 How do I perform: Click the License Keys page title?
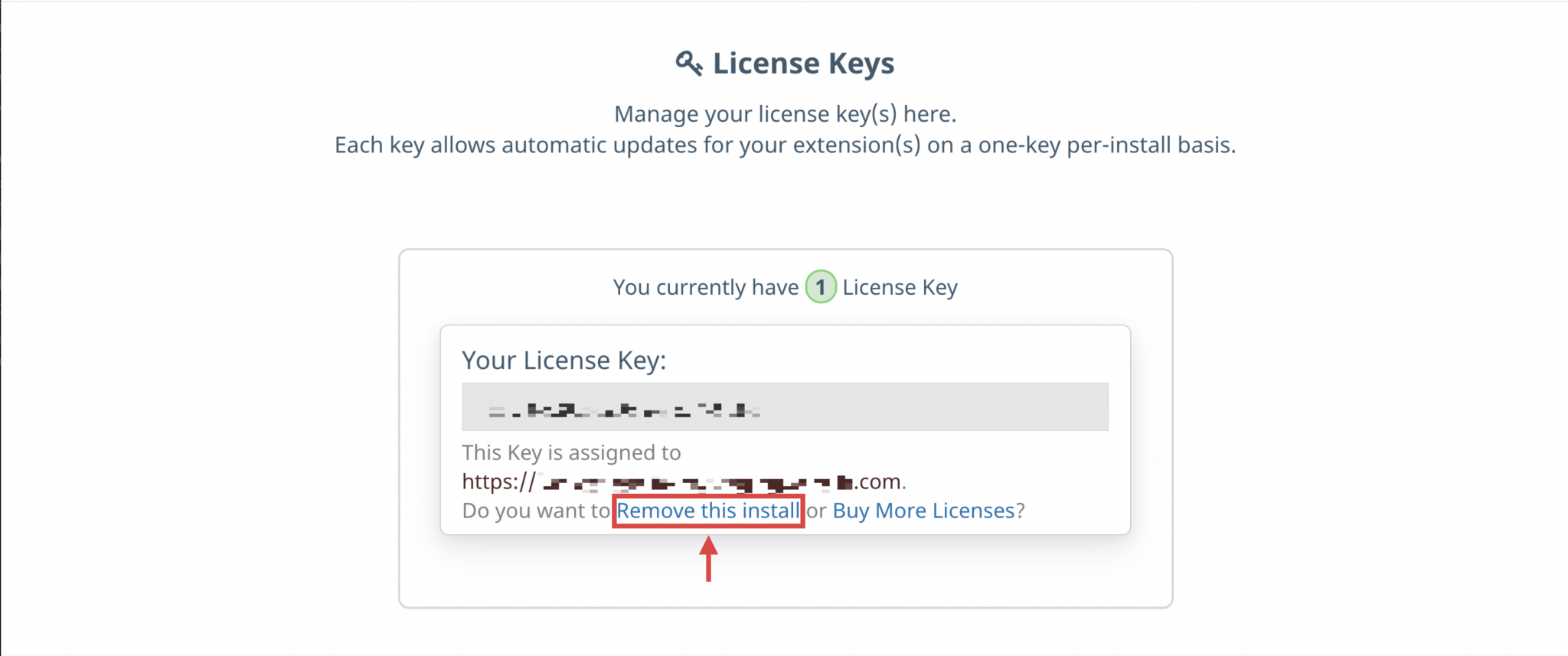(804, 63)
